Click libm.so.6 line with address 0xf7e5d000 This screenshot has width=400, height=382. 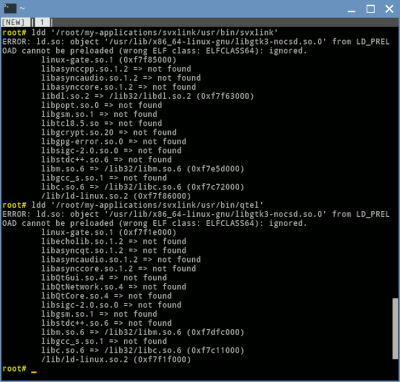[x=143, y=169]
